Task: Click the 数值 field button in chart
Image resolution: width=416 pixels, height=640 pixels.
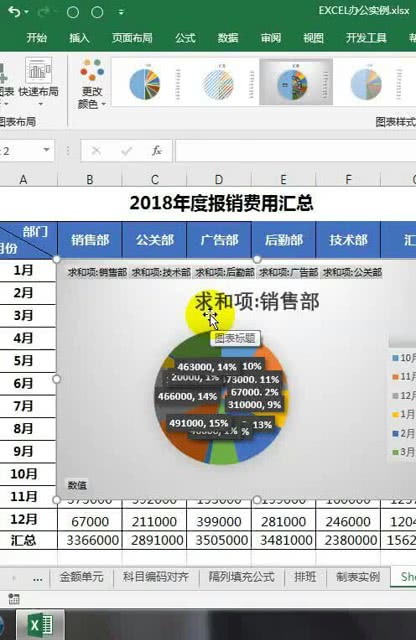Action: coord(77,485)
